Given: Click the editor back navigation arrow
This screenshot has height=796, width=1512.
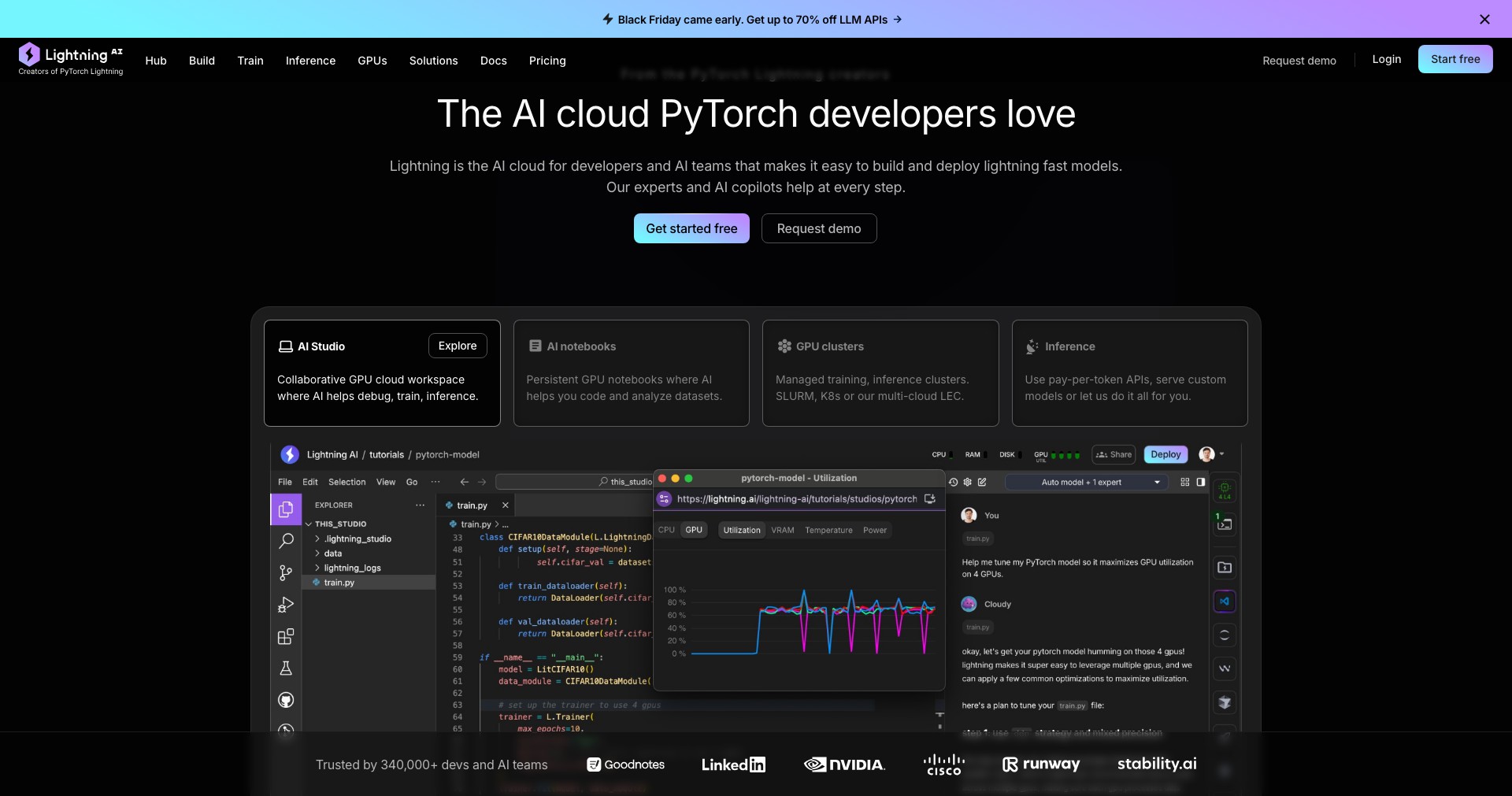Looking at the screenshot, I should coord(464,482).
